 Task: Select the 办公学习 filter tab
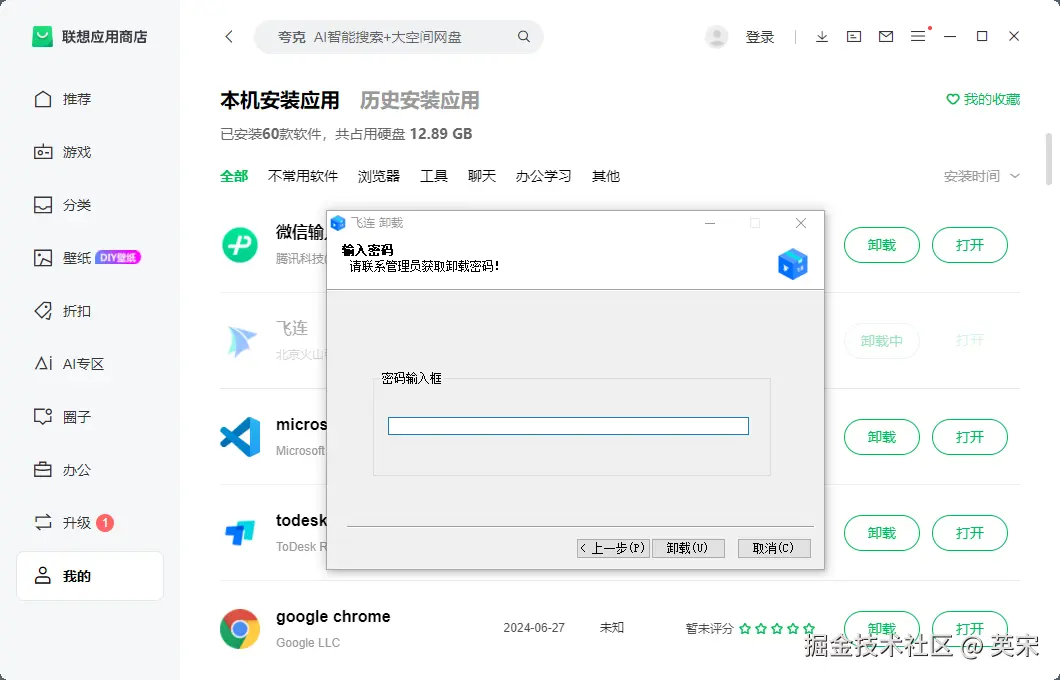[544, 176]
